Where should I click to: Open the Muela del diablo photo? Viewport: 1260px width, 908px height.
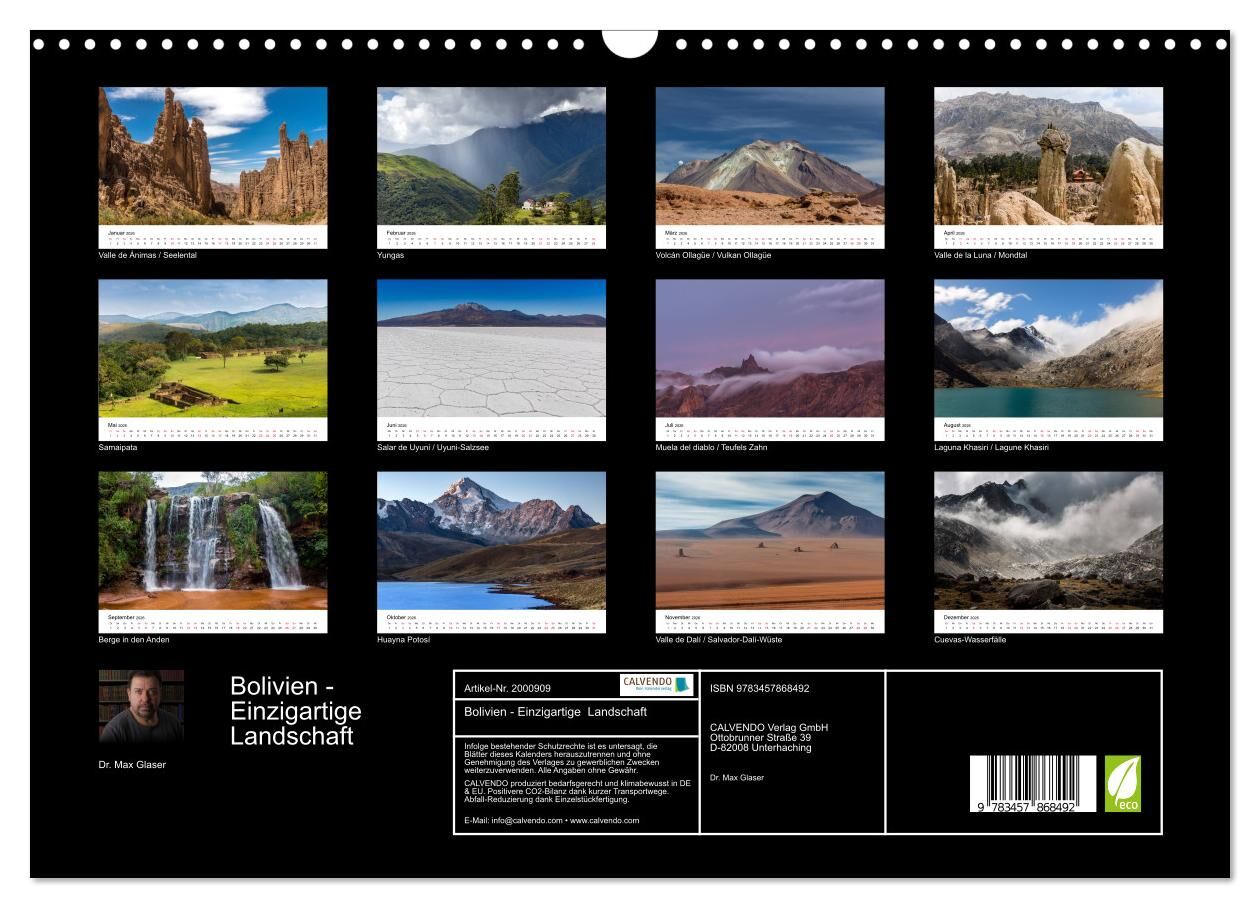coord(769,348)
